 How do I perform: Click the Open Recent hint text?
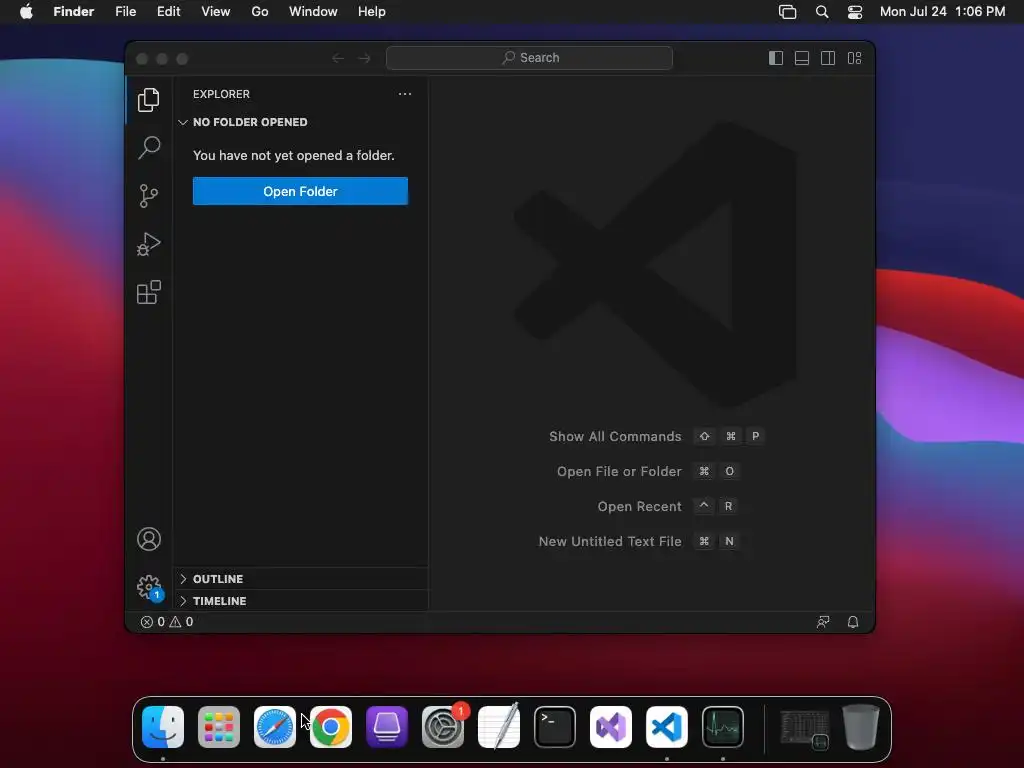click(639, 507)
